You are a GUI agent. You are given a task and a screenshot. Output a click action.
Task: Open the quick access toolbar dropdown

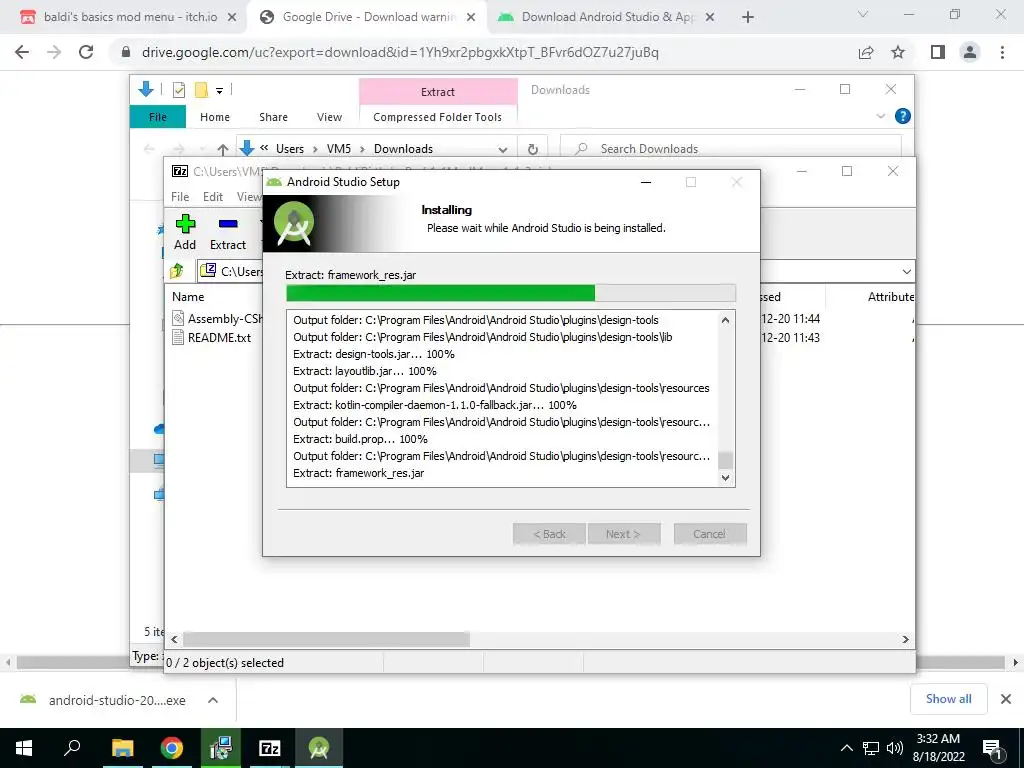click(219, 91)
